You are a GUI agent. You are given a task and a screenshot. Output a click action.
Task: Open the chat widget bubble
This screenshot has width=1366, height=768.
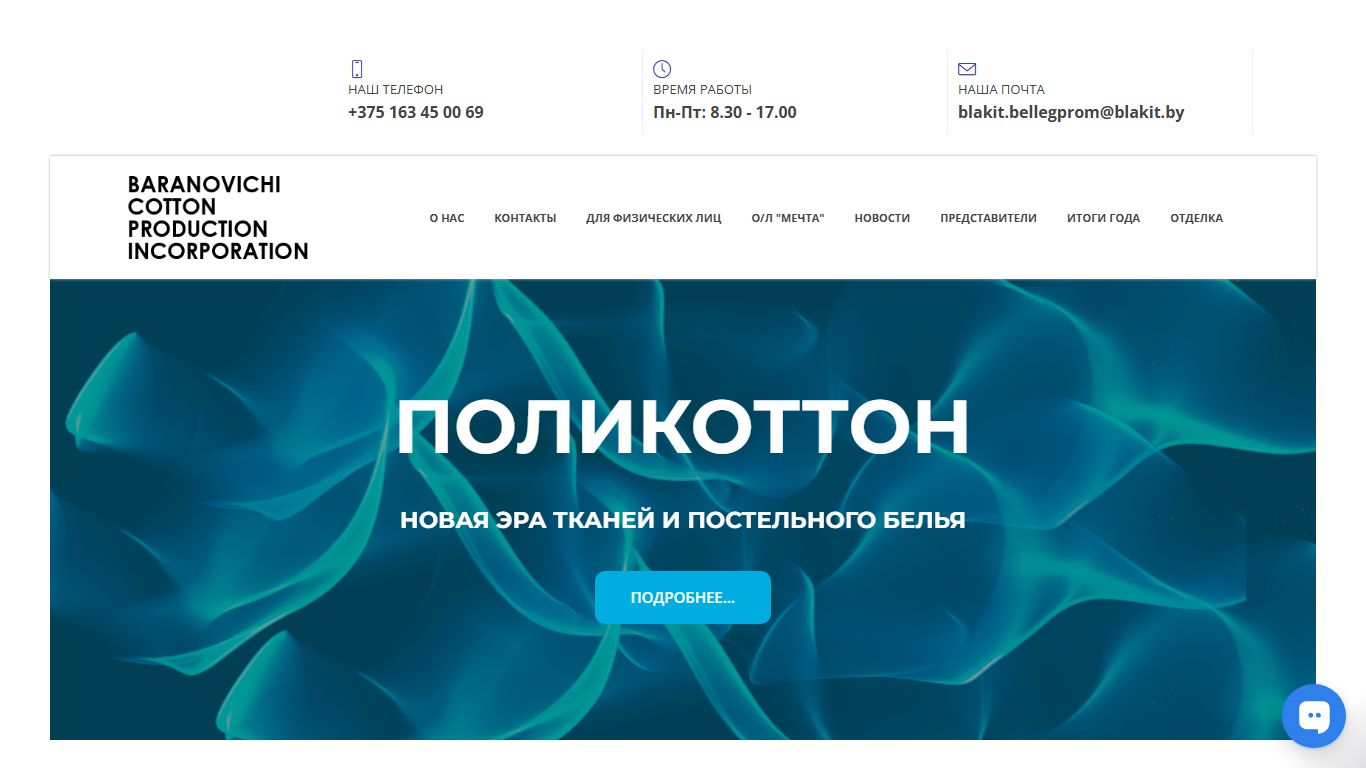(x=1314, y=716)
